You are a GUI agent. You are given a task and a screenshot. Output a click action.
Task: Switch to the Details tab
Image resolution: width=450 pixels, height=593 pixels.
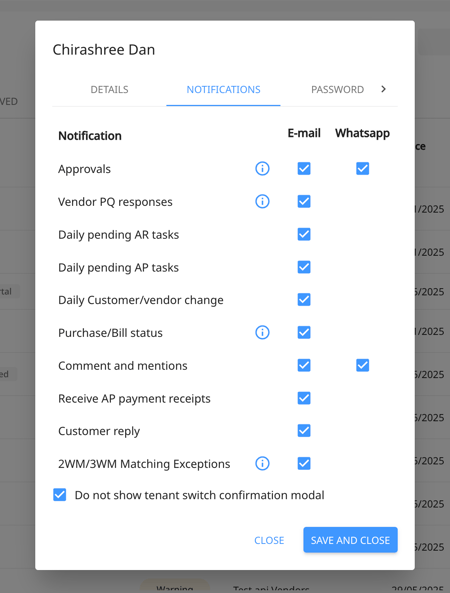(109, 90)
